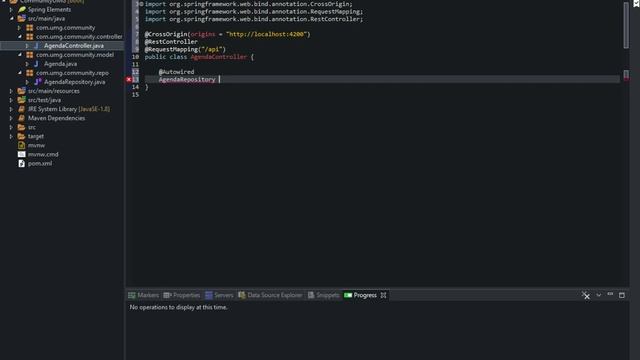This screenshot has height=360, width=640.
Task: Click the editor vertical scrollbar thumb
Action: point(626,25)
